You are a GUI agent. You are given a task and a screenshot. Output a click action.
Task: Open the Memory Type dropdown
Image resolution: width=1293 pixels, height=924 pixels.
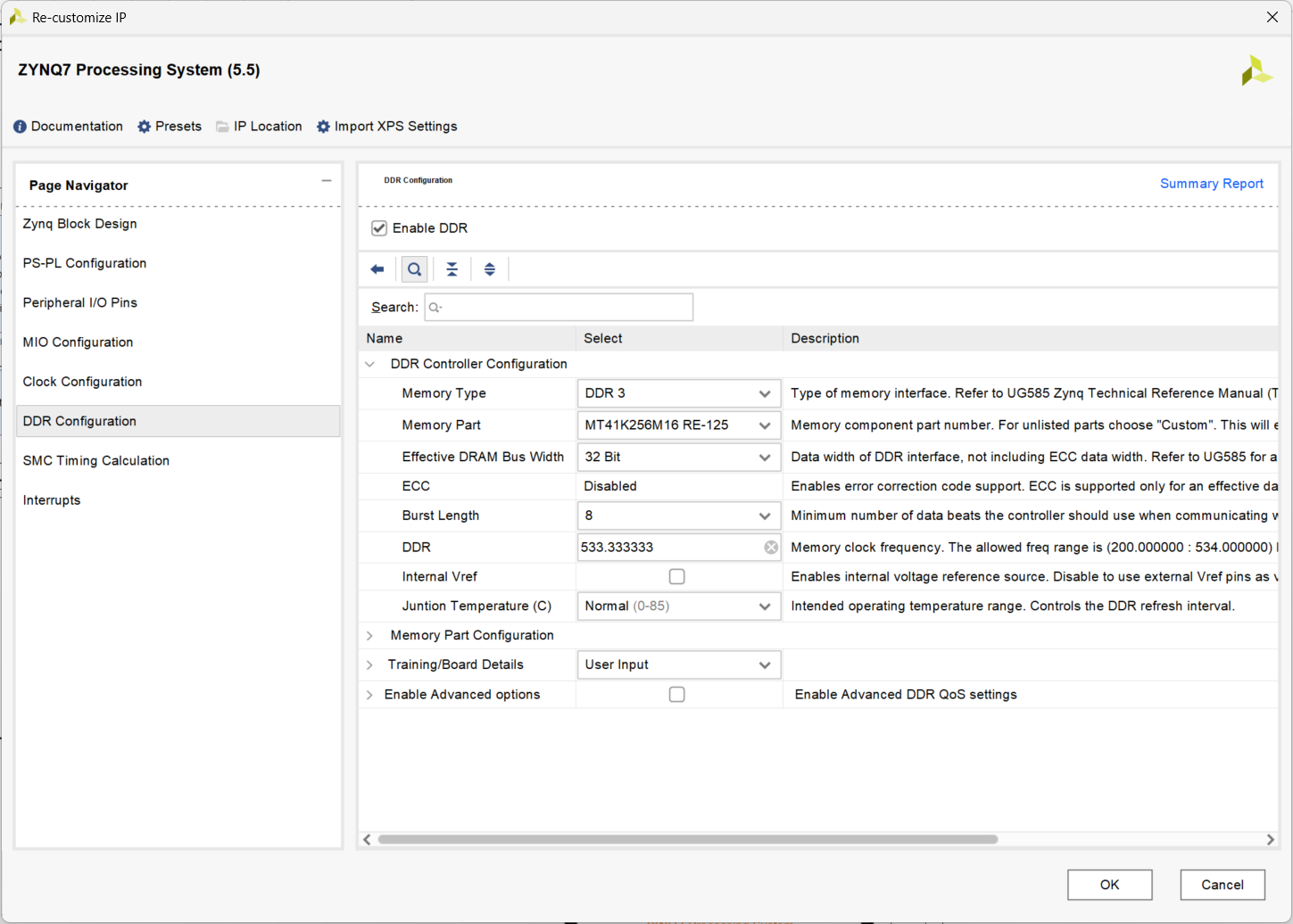pyautogui.click(x=679, y=393)
